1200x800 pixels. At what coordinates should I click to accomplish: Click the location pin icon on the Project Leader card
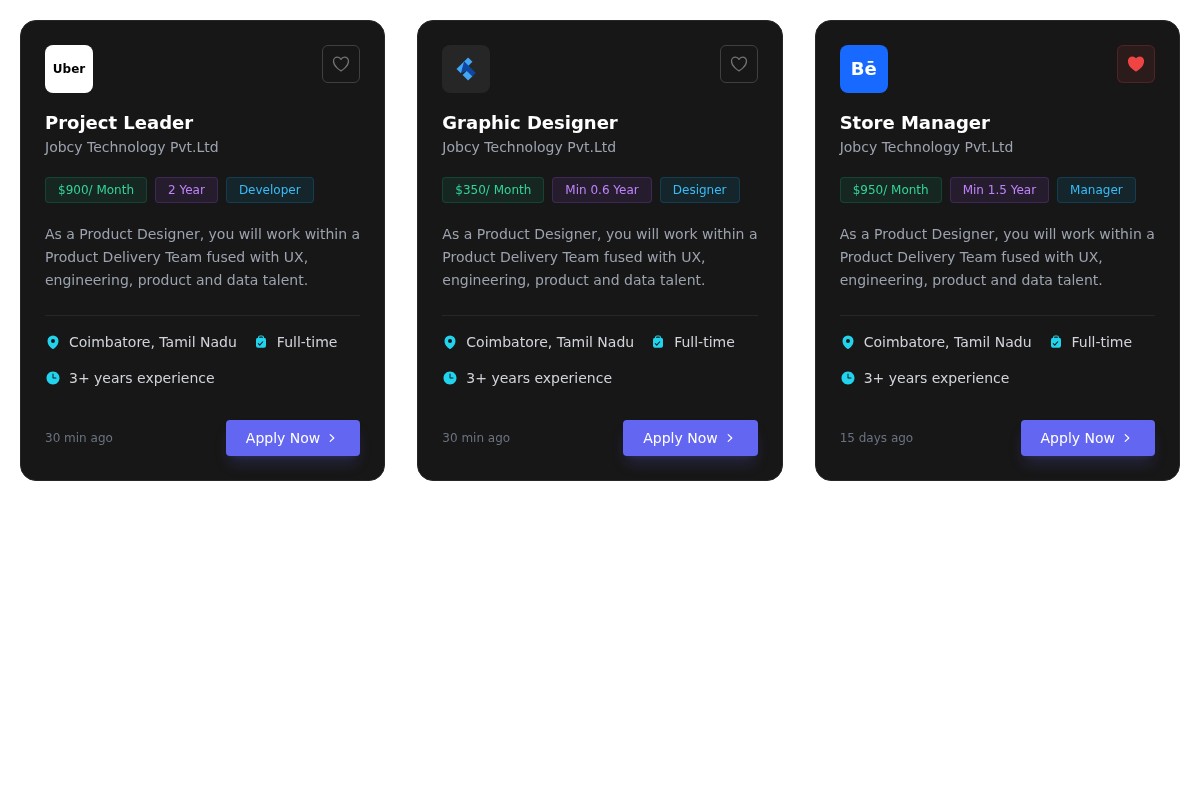(53, 342)
